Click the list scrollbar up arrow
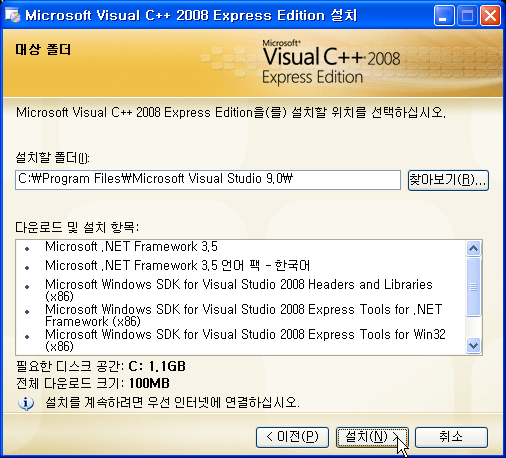 (473, 248)
